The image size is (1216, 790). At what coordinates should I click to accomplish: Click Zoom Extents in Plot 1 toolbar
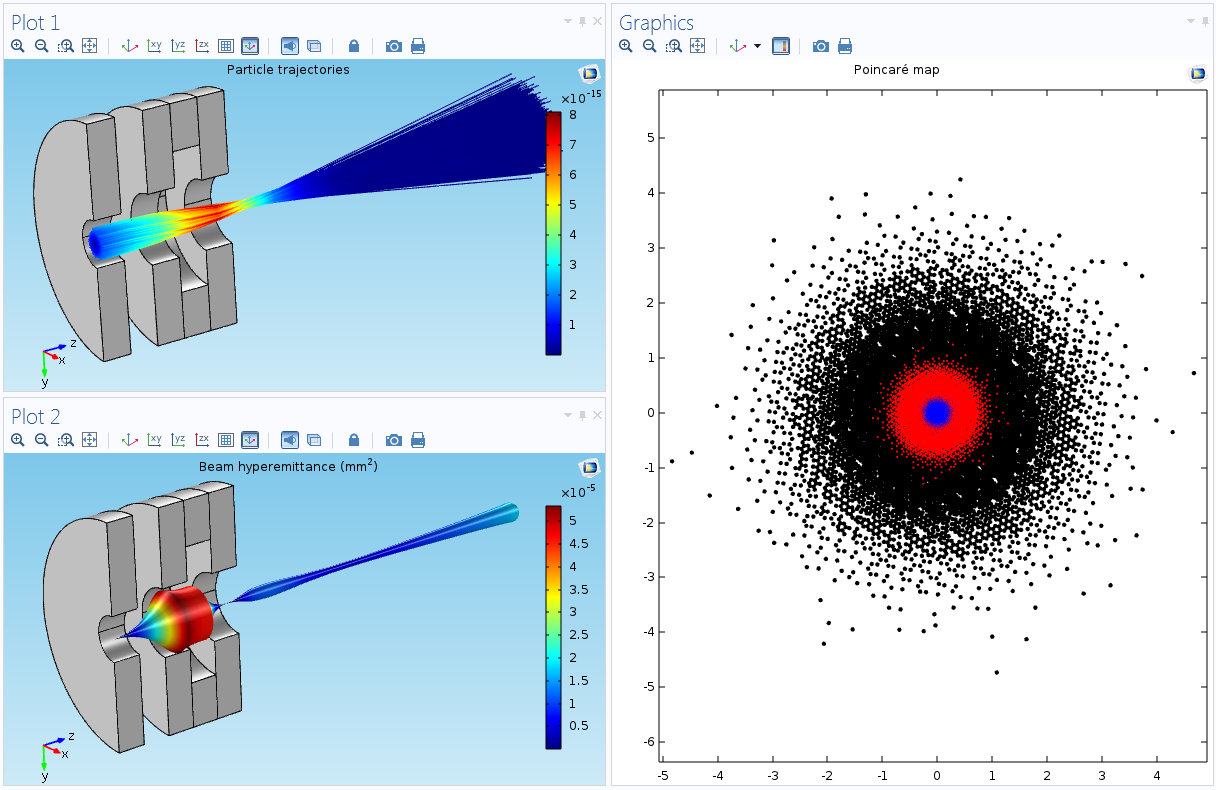click(x=89, y=46)
